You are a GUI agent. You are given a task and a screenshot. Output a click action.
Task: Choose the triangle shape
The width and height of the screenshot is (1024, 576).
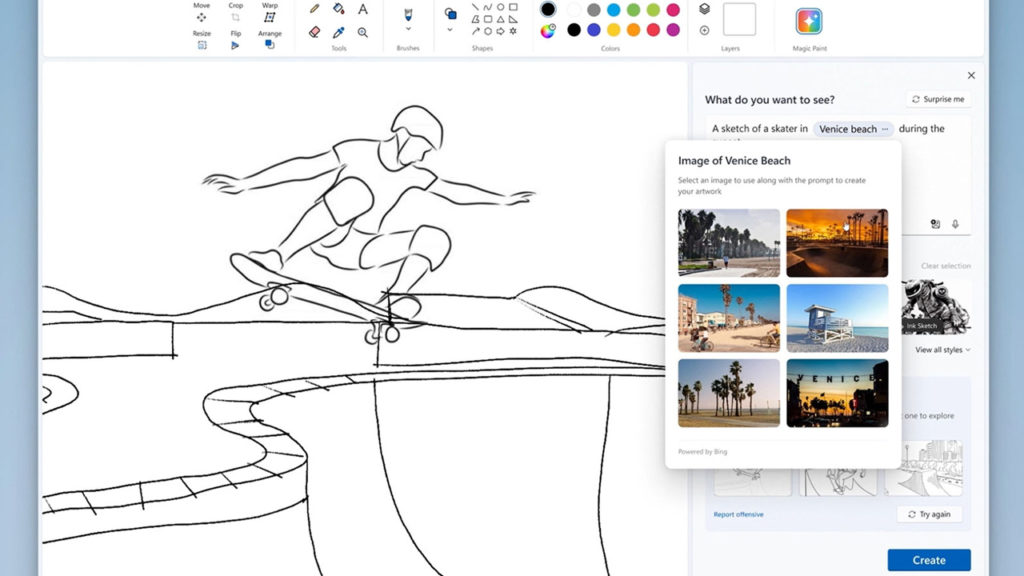coord(500,19)
